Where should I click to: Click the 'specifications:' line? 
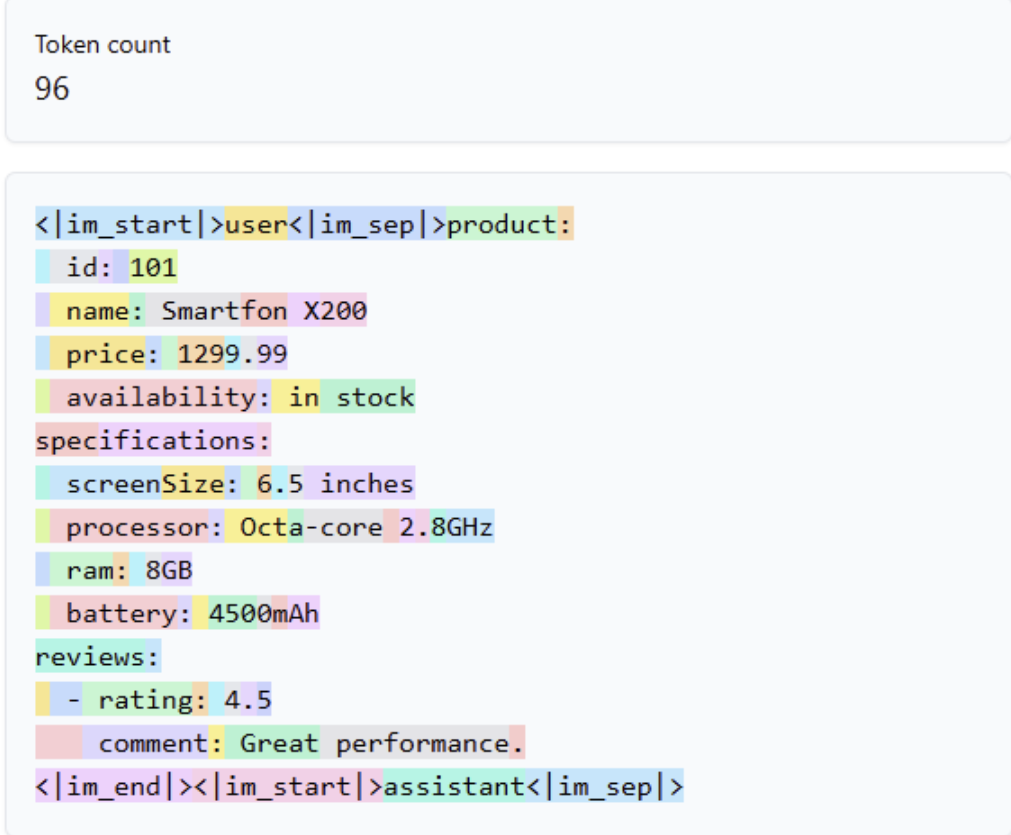pyautogui.click(x=153, y=440)
